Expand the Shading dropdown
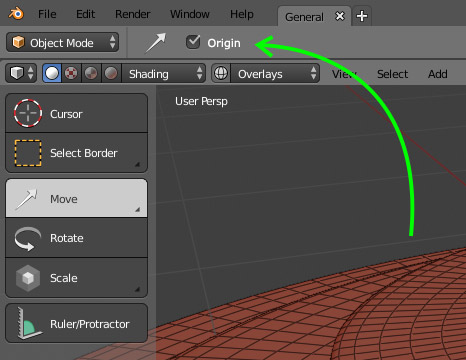Screen dimensions: 466x360 pyautogui.click(x=163, y=73)
